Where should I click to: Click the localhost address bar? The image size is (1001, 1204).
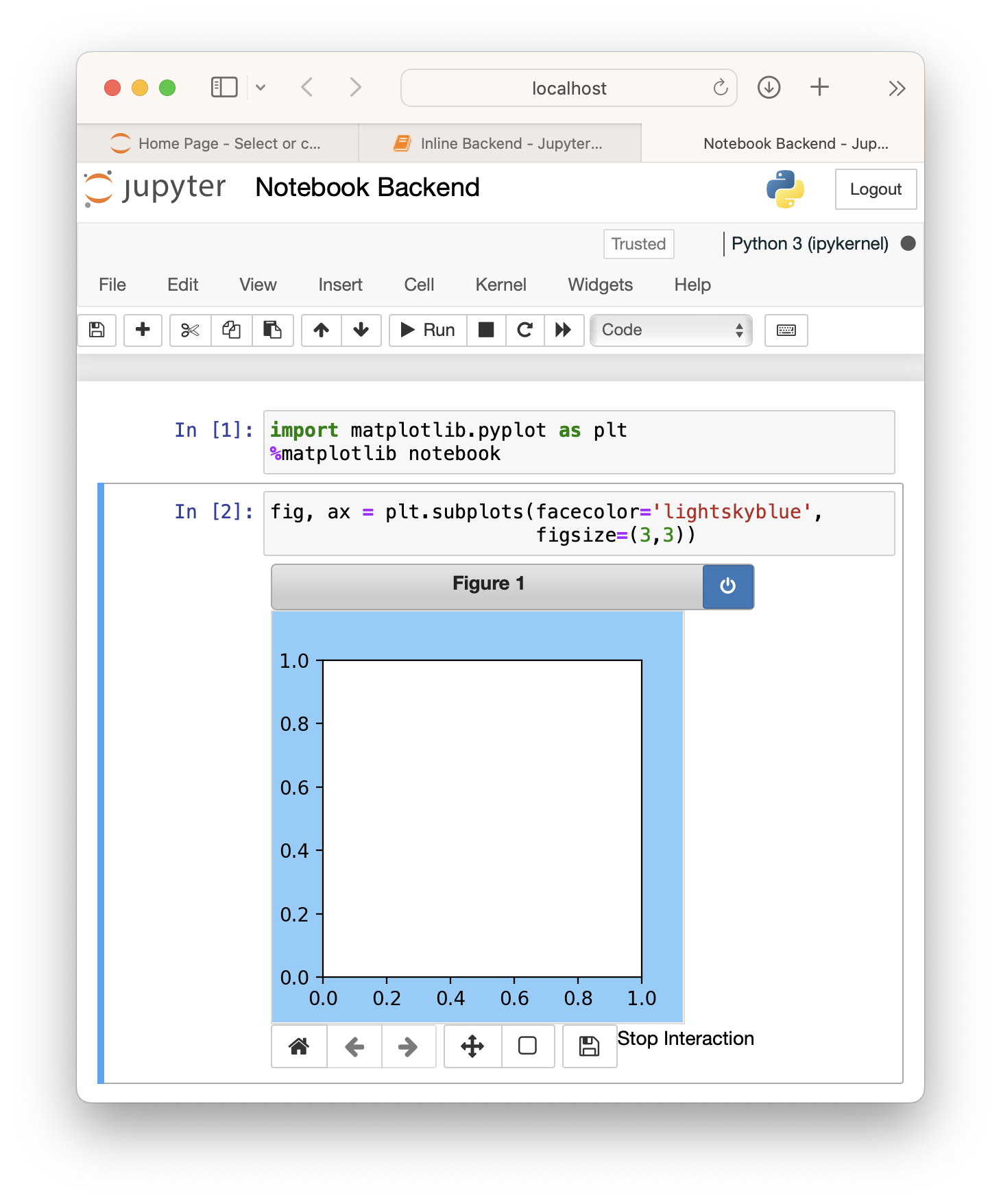coord(568,88)
